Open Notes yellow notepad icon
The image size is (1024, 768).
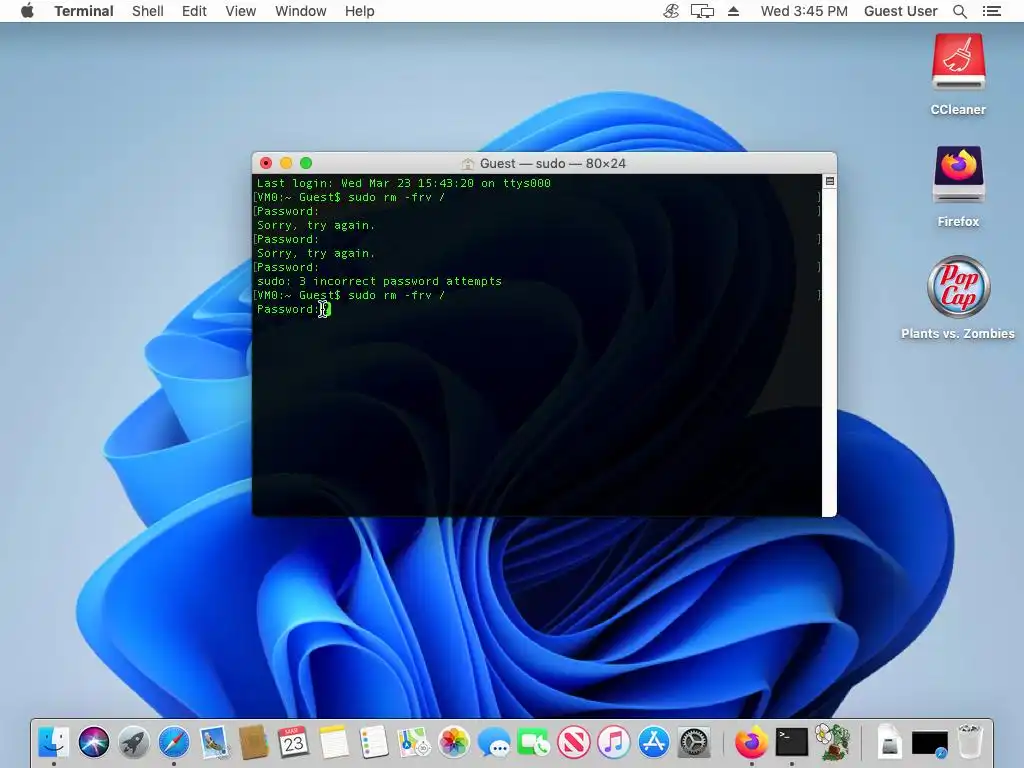(x=334, y=743)
